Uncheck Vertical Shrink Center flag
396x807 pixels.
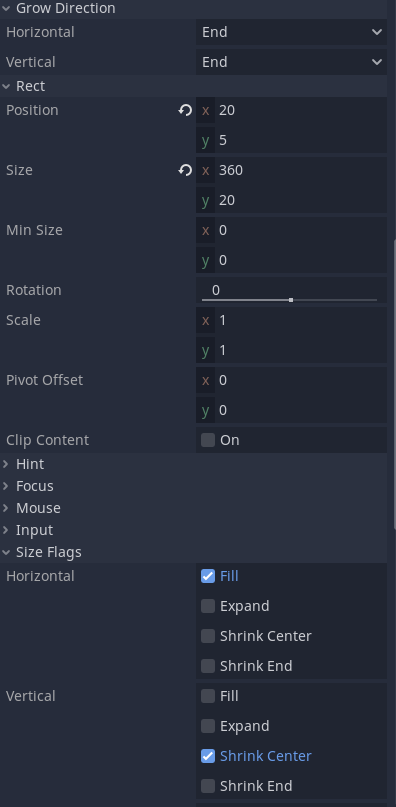[208, 756]
